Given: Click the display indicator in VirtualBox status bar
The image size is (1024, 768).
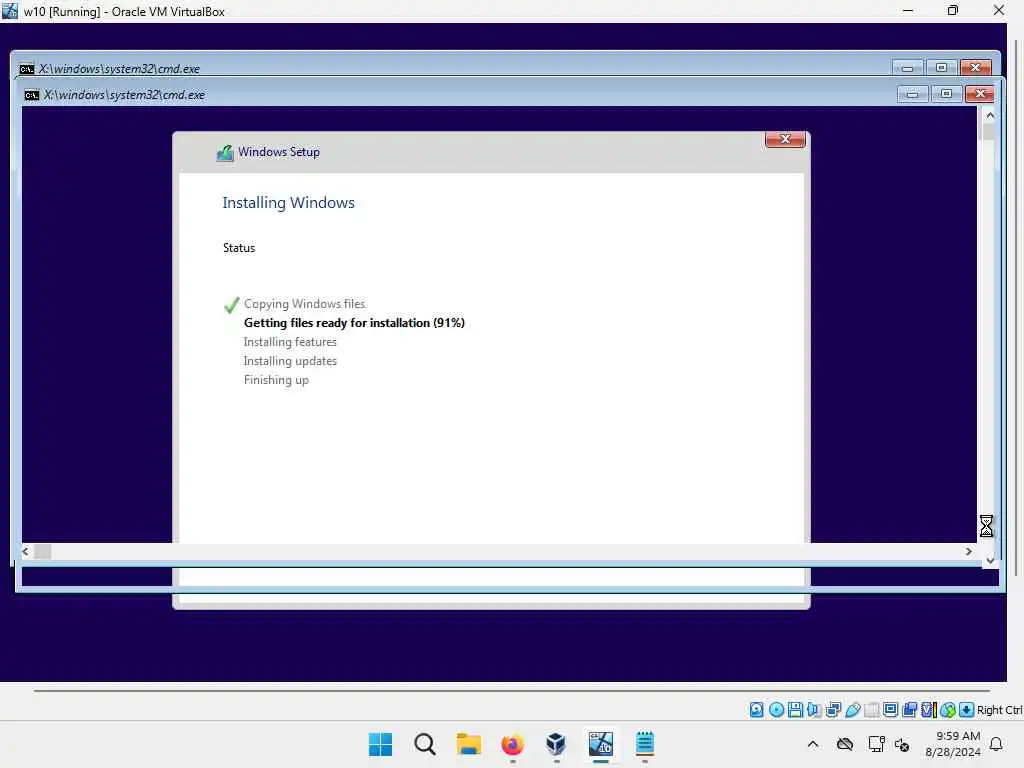Looking at the screenshot, I should (890, 710).
